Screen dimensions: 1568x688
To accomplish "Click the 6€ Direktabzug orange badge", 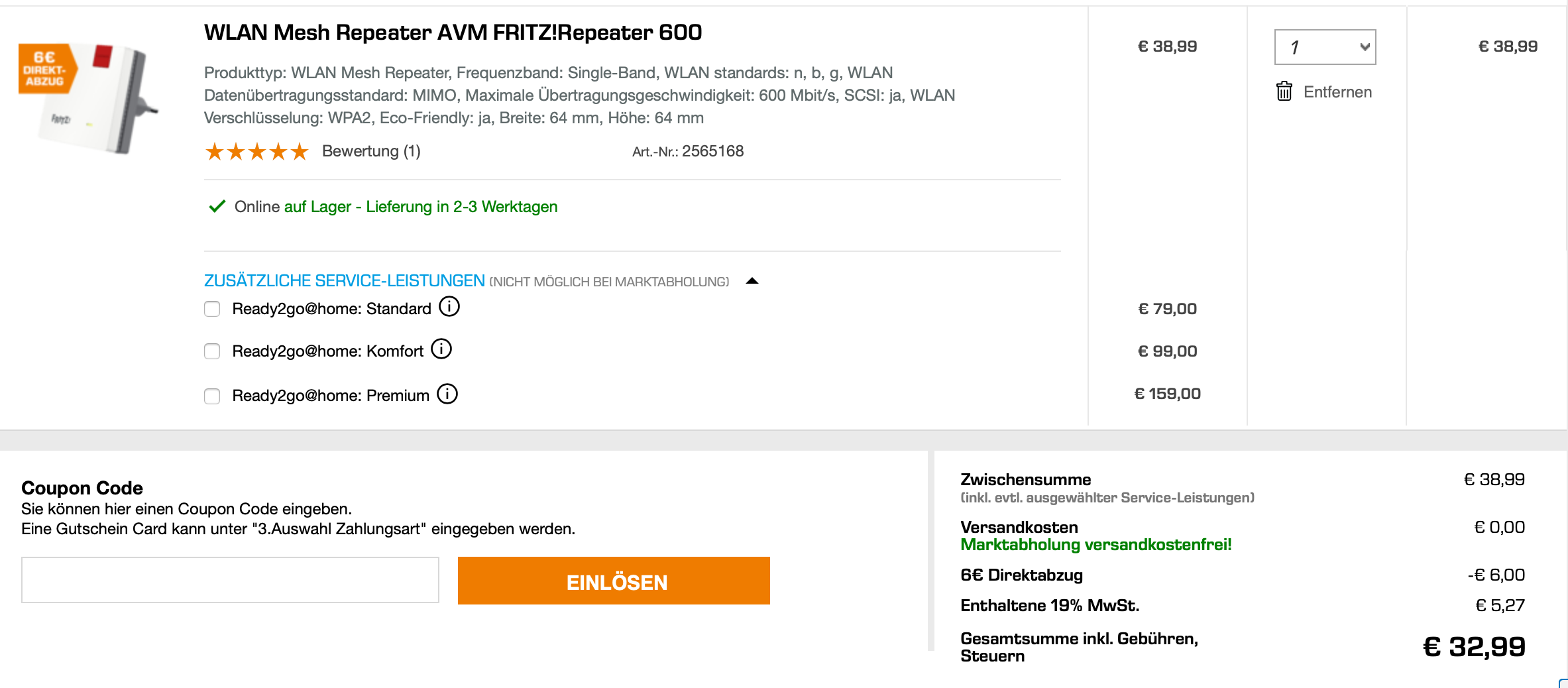I will coord(45,69).
